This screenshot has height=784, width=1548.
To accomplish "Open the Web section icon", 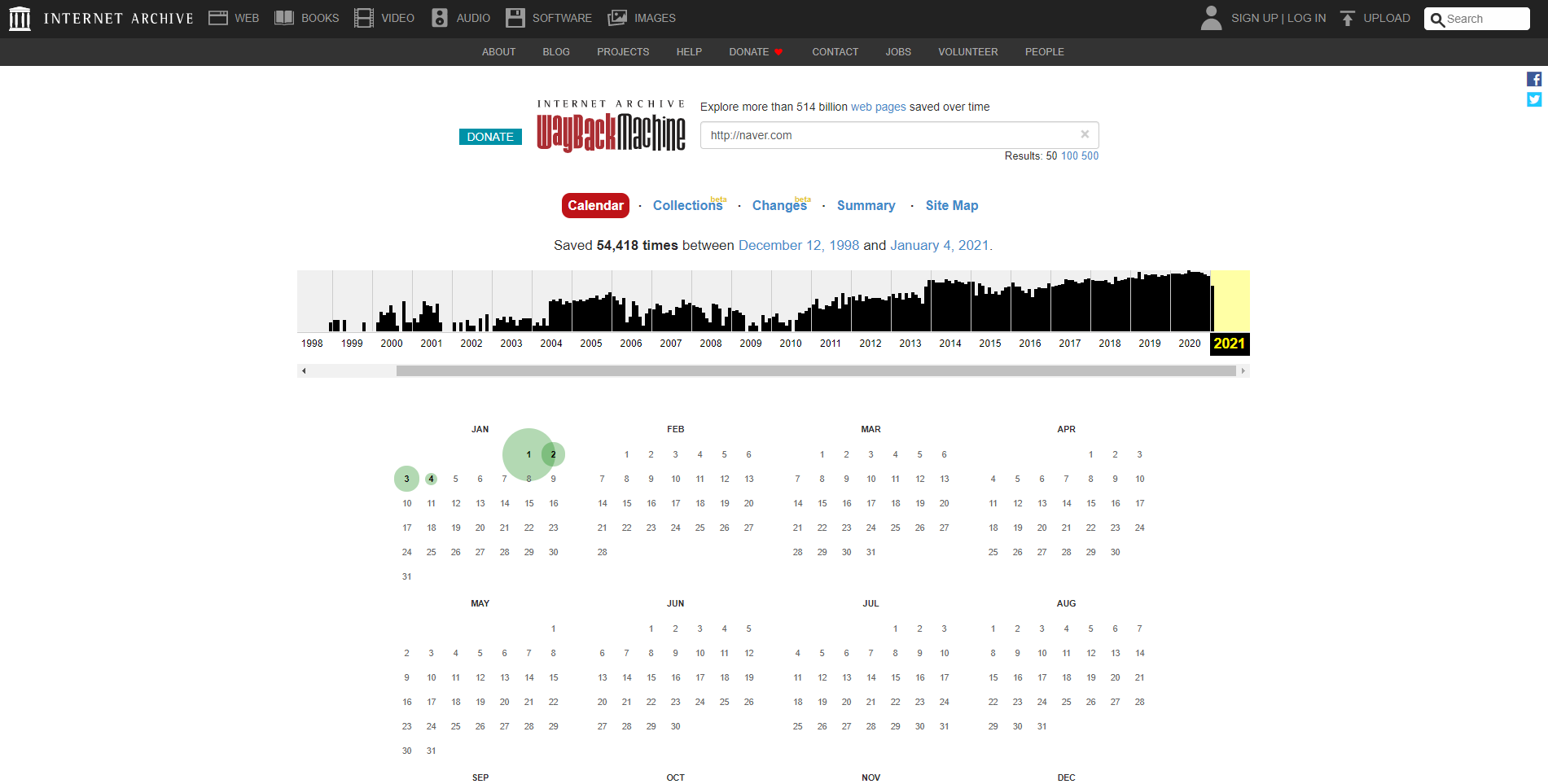I will click(217, 18).
